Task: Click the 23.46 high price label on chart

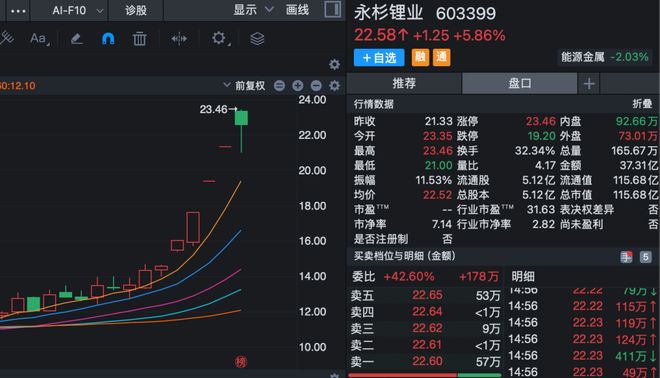Action: point(213,109)
